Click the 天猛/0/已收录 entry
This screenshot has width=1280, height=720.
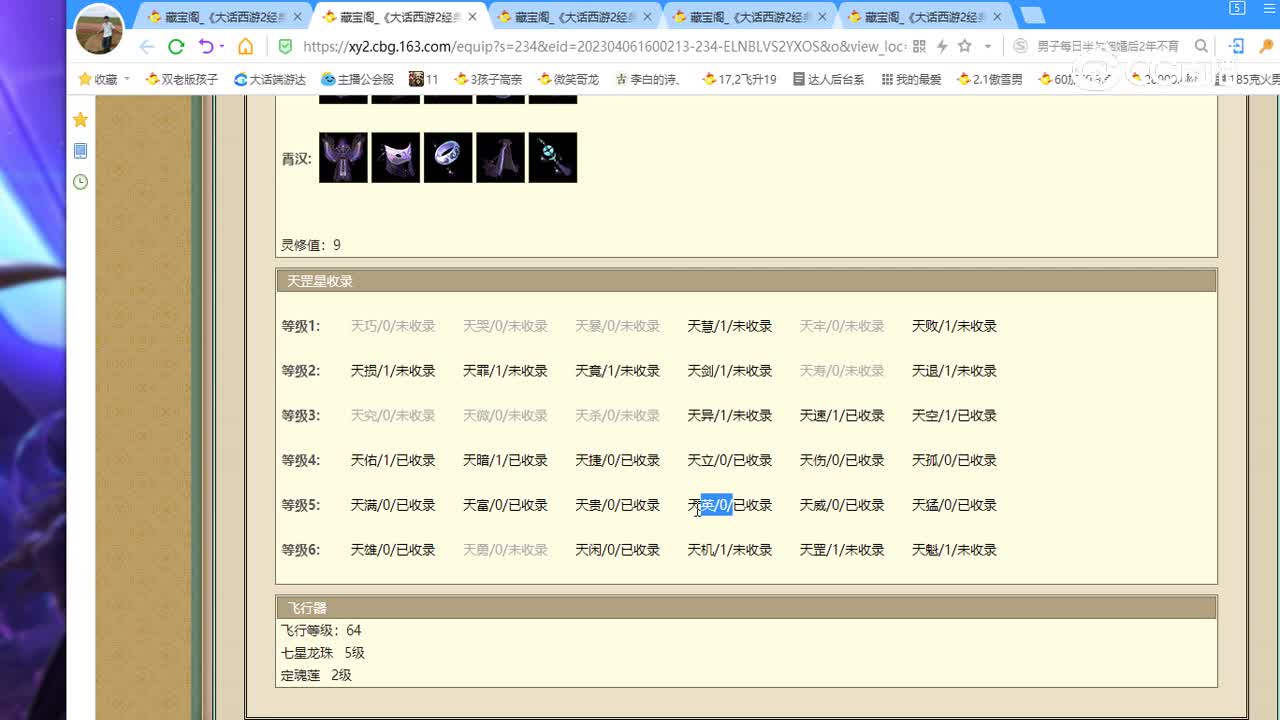click(954, 506)
